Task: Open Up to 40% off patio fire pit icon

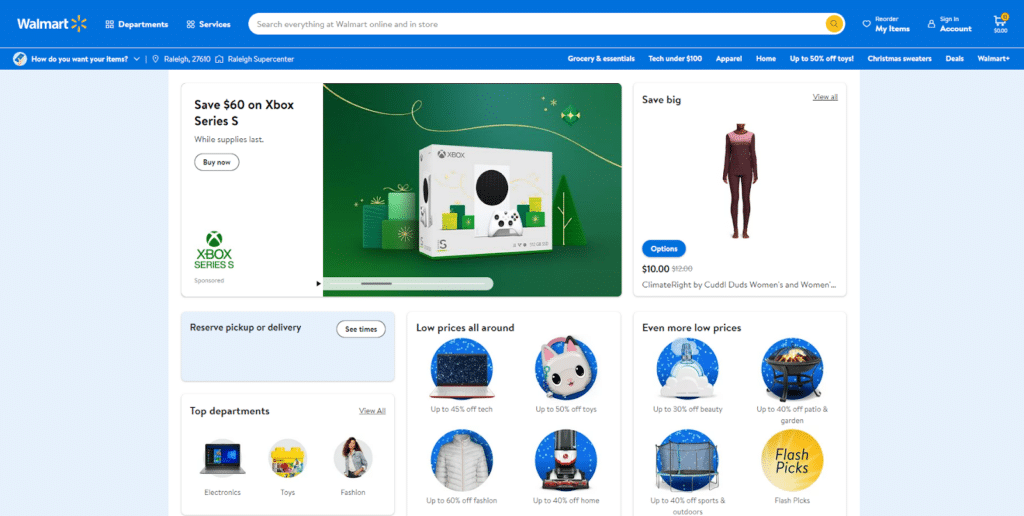Action: [792, 369]
